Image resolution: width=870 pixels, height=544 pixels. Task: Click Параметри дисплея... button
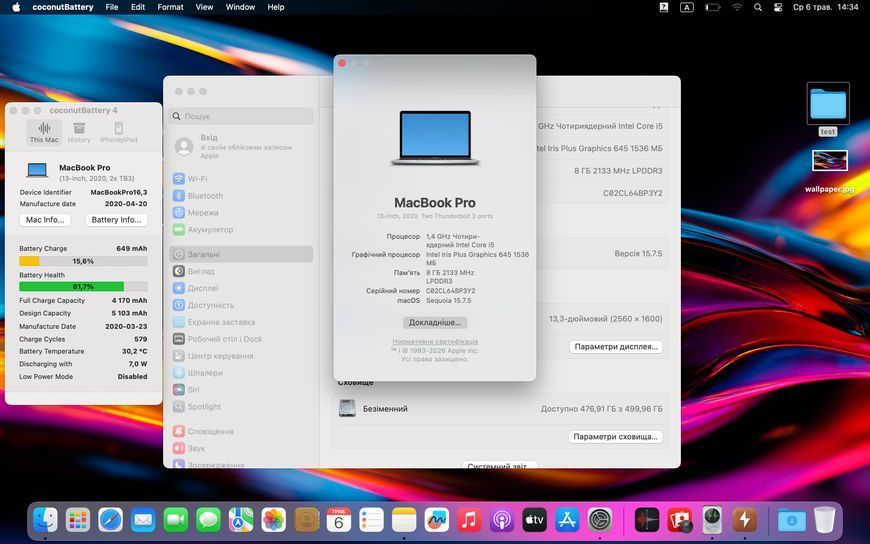[x=616, y=346]
